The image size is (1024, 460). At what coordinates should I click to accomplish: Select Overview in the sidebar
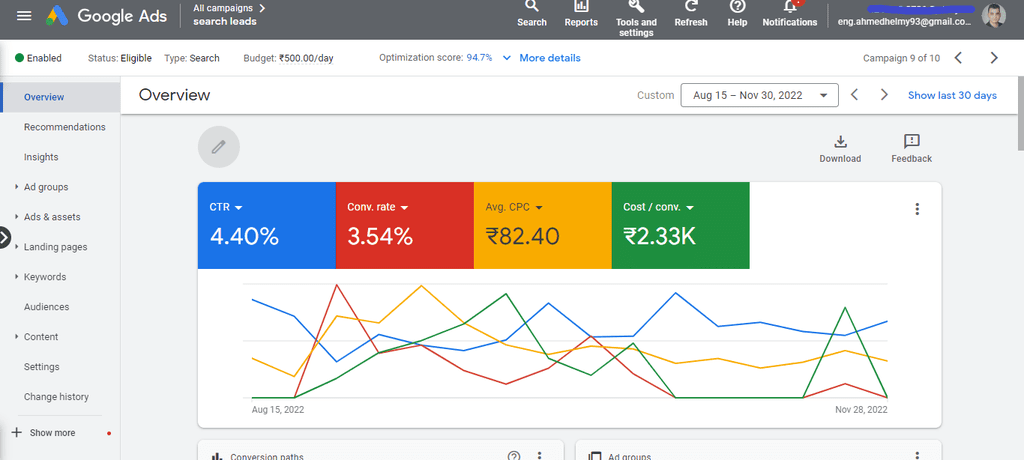click(x=61, y=97)
